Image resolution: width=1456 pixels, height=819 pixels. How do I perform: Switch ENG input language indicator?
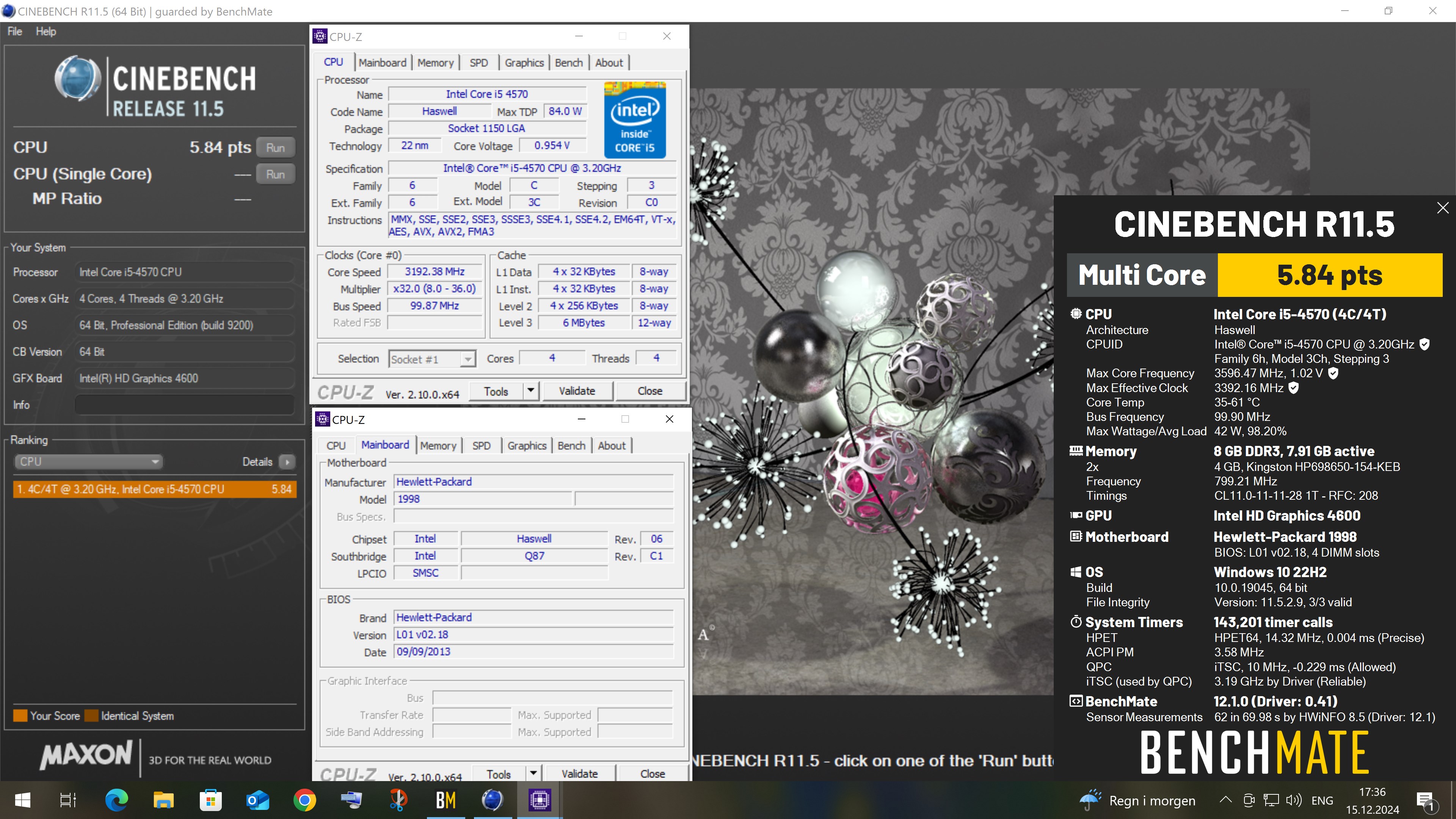(1322, 800)
